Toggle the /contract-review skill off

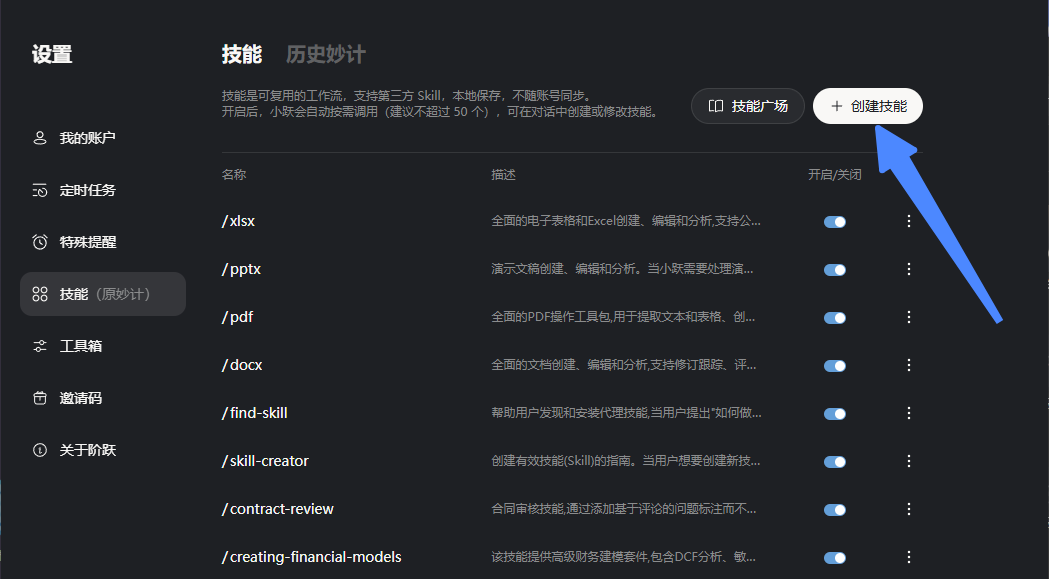(x=835, y=509)
